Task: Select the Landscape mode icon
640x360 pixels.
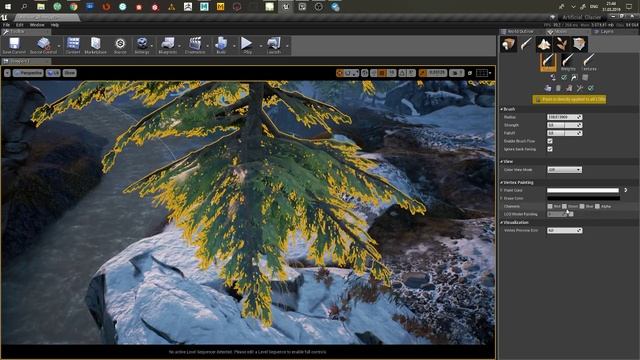Action: 544,44
